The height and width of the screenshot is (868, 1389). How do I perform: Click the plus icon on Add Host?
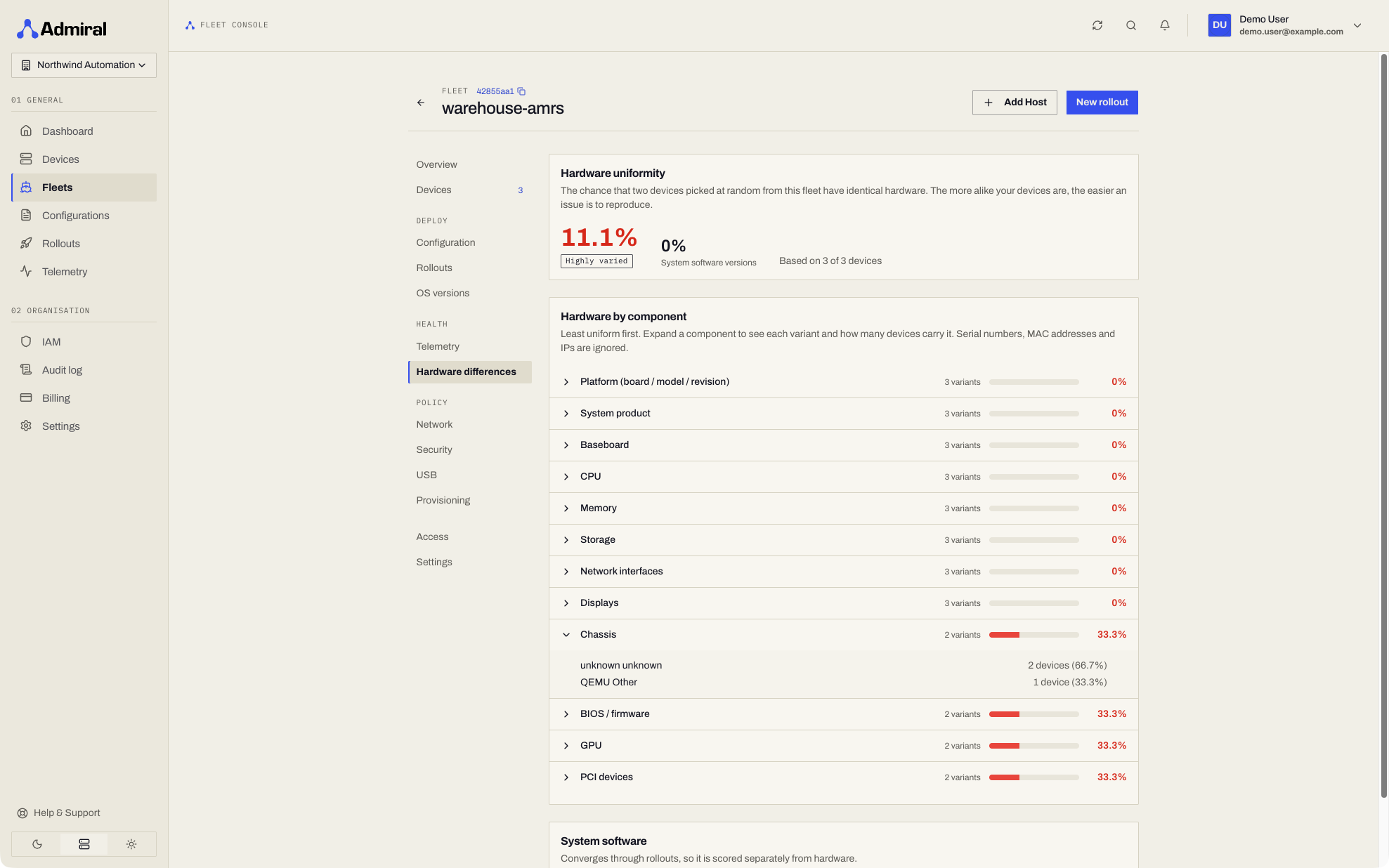pos(989,103)
